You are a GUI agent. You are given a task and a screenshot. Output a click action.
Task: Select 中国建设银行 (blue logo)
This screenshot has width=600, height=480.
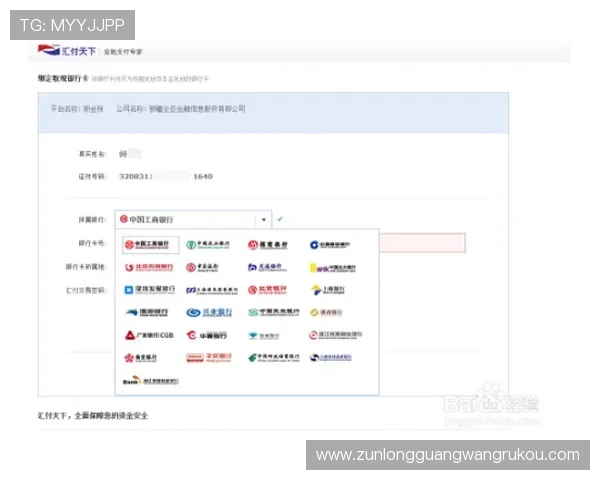(330, 245)
